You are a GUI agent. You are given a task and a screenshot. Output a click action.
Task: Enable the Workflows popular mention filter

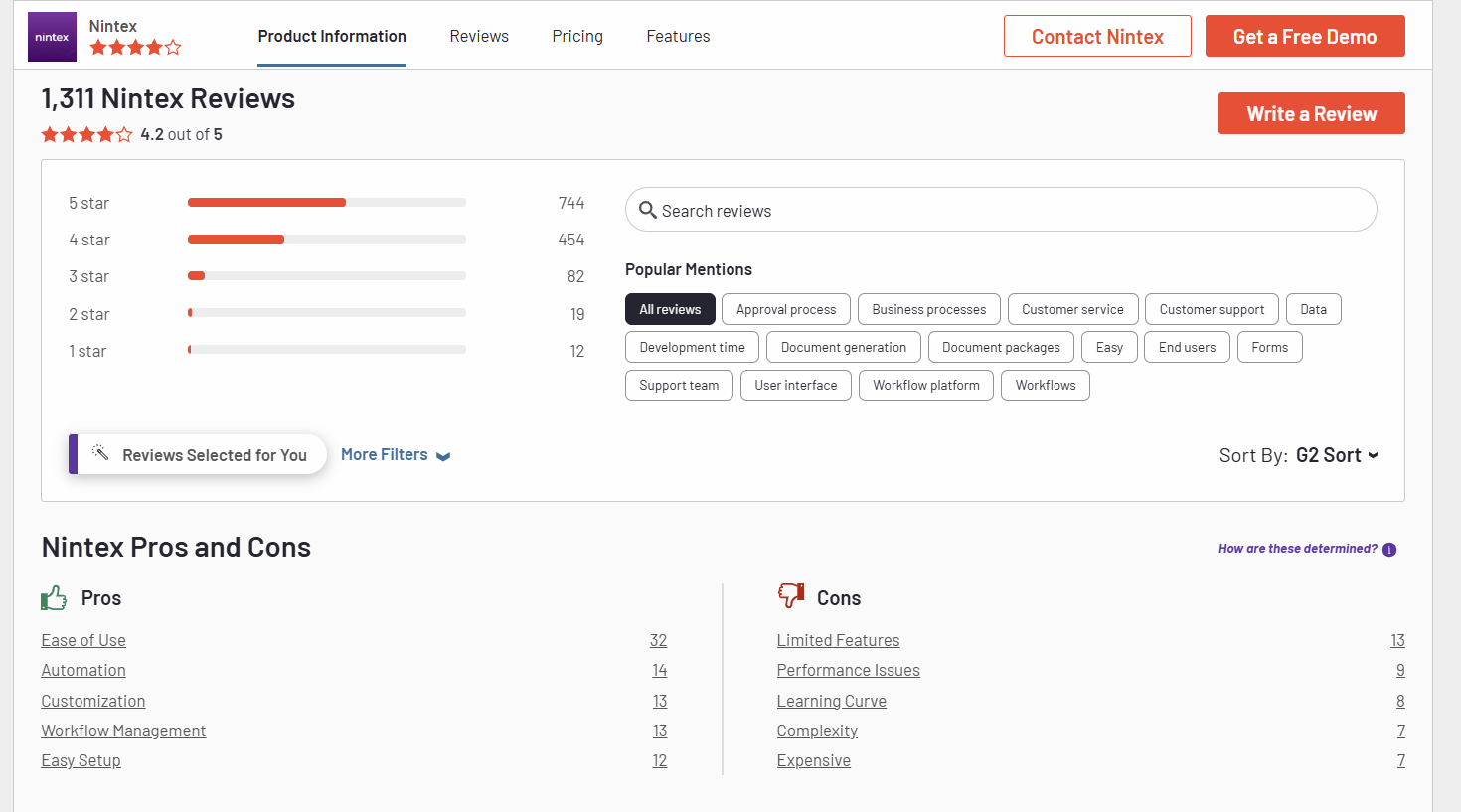coord(1045,385)
